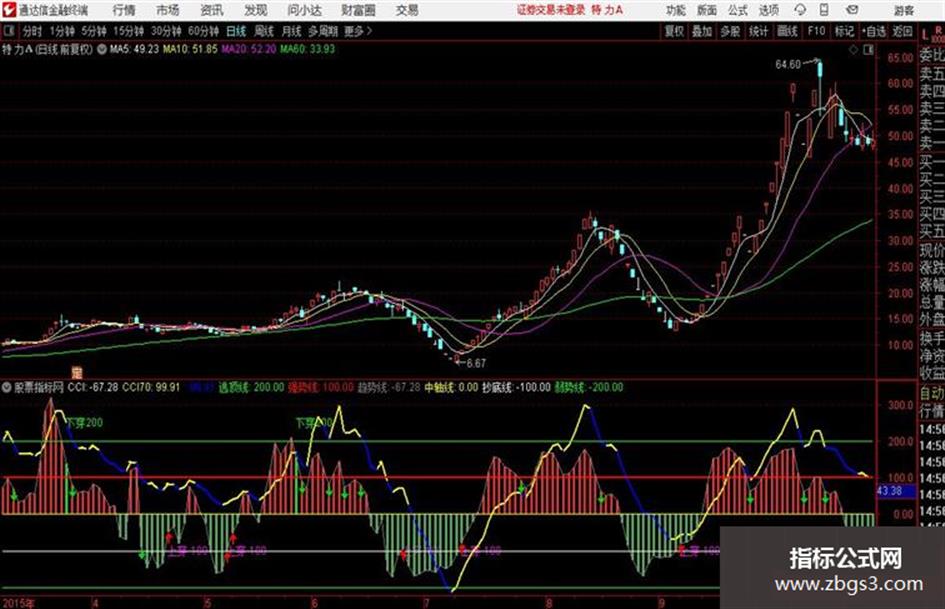Open the F10 company info button
The width and height of the screenshot is (945, 609).
(x=817, y=31)
